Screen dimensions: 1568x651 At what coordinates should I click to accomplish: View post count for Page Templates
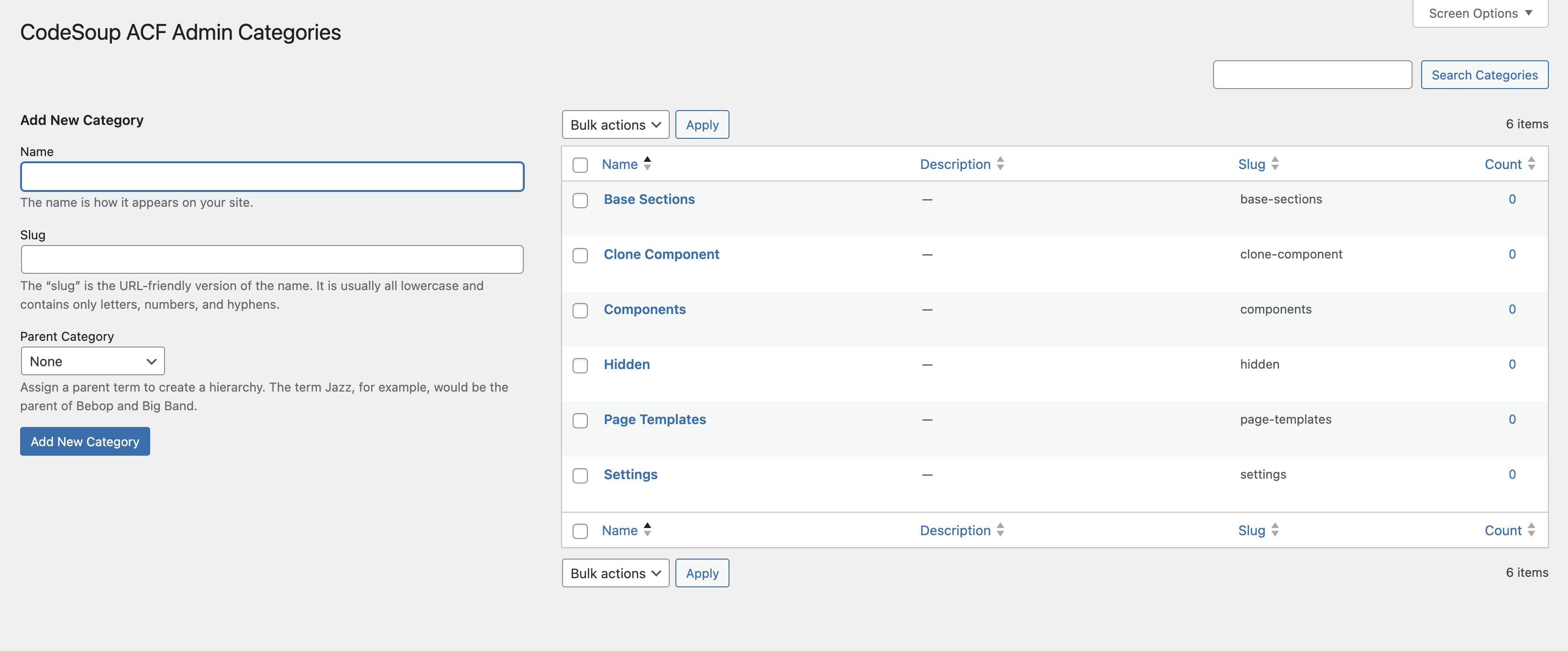tap(1512, 419)
